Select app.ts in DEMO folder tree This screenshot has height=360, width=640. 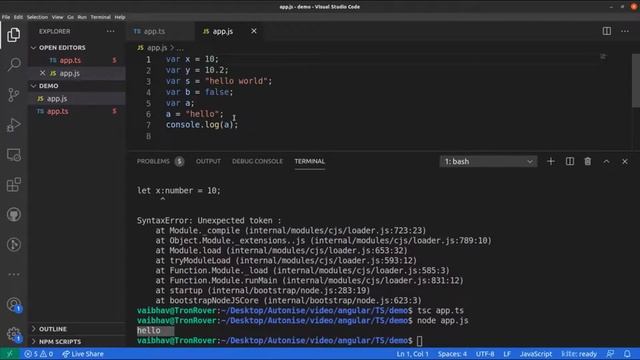(78, 111)
